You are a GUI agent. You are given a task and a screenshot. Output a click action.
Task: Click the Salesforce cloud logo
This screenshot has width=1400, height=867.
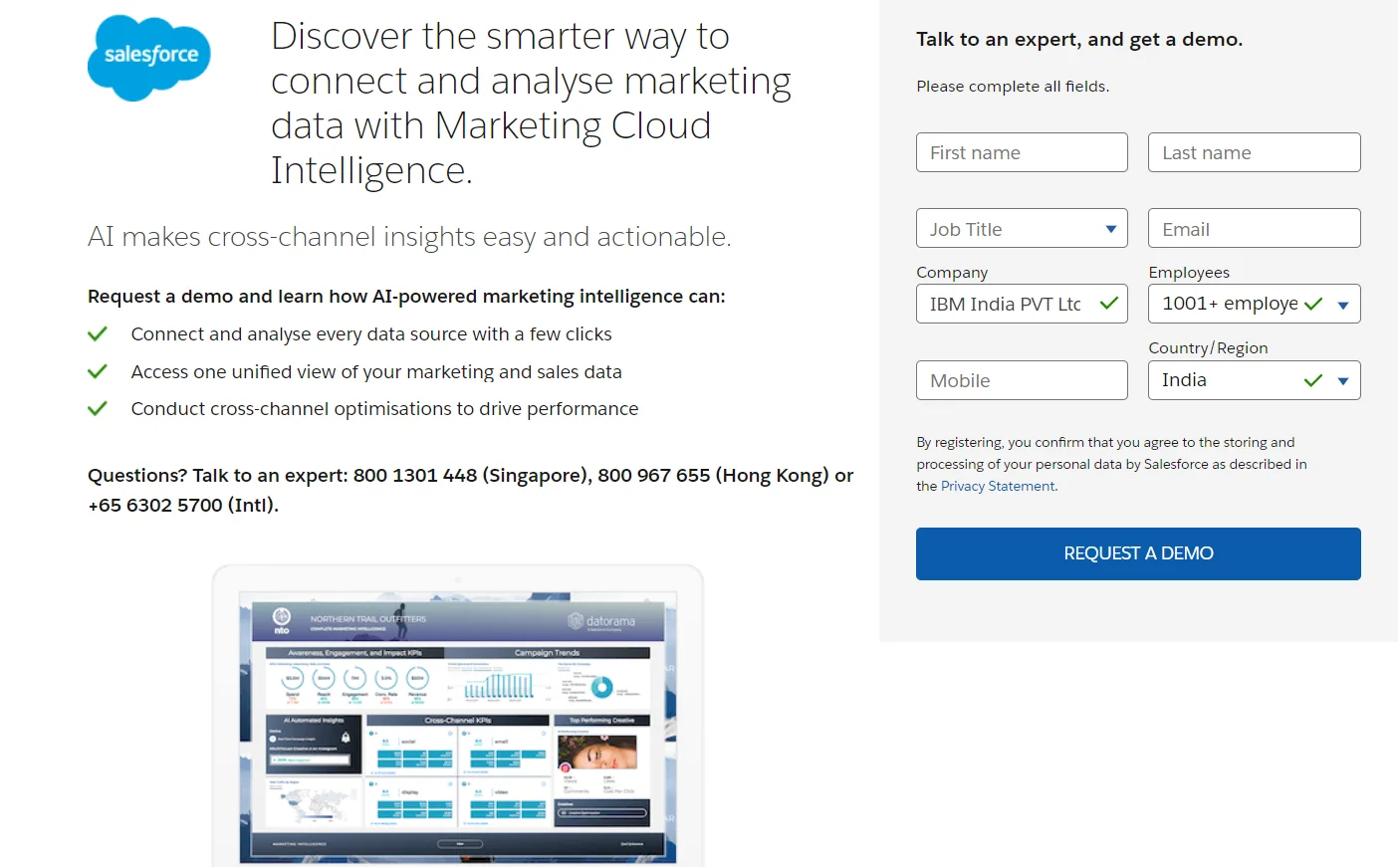[x=149, y=58]
